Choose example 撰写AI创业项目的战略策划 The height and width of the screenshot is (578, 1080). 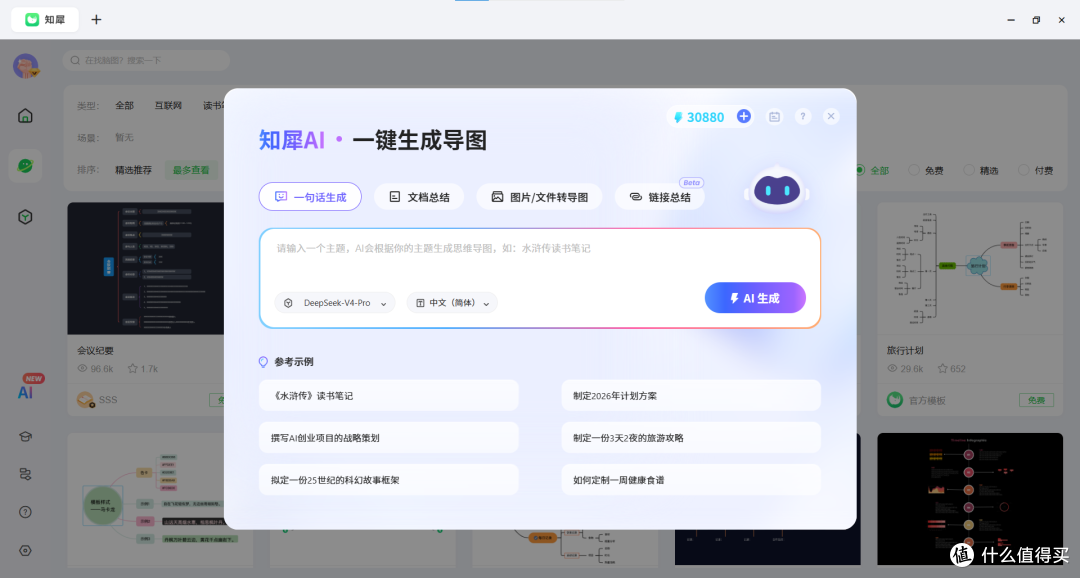click(x=388, y=437)
